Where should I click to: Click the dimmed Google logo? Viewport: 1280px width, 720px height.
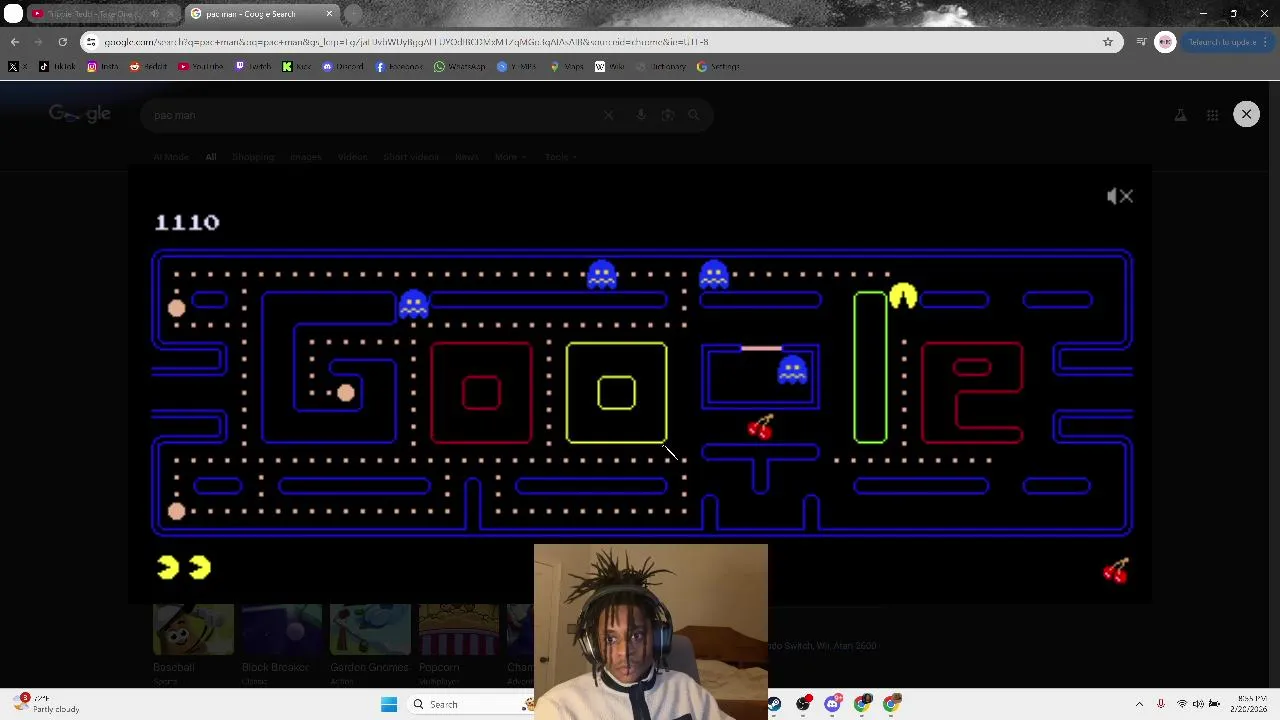pyautogui.click(x=80, y=115)
